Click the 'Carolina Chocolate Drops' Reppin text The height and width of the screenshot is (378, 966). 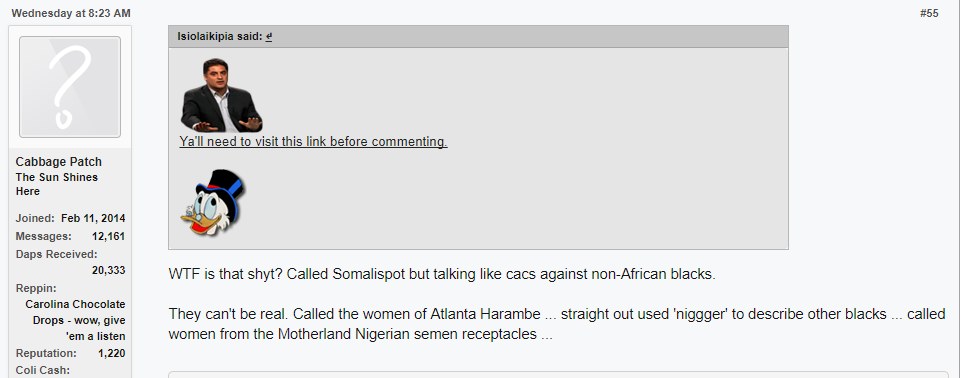(x=75, y=320)
